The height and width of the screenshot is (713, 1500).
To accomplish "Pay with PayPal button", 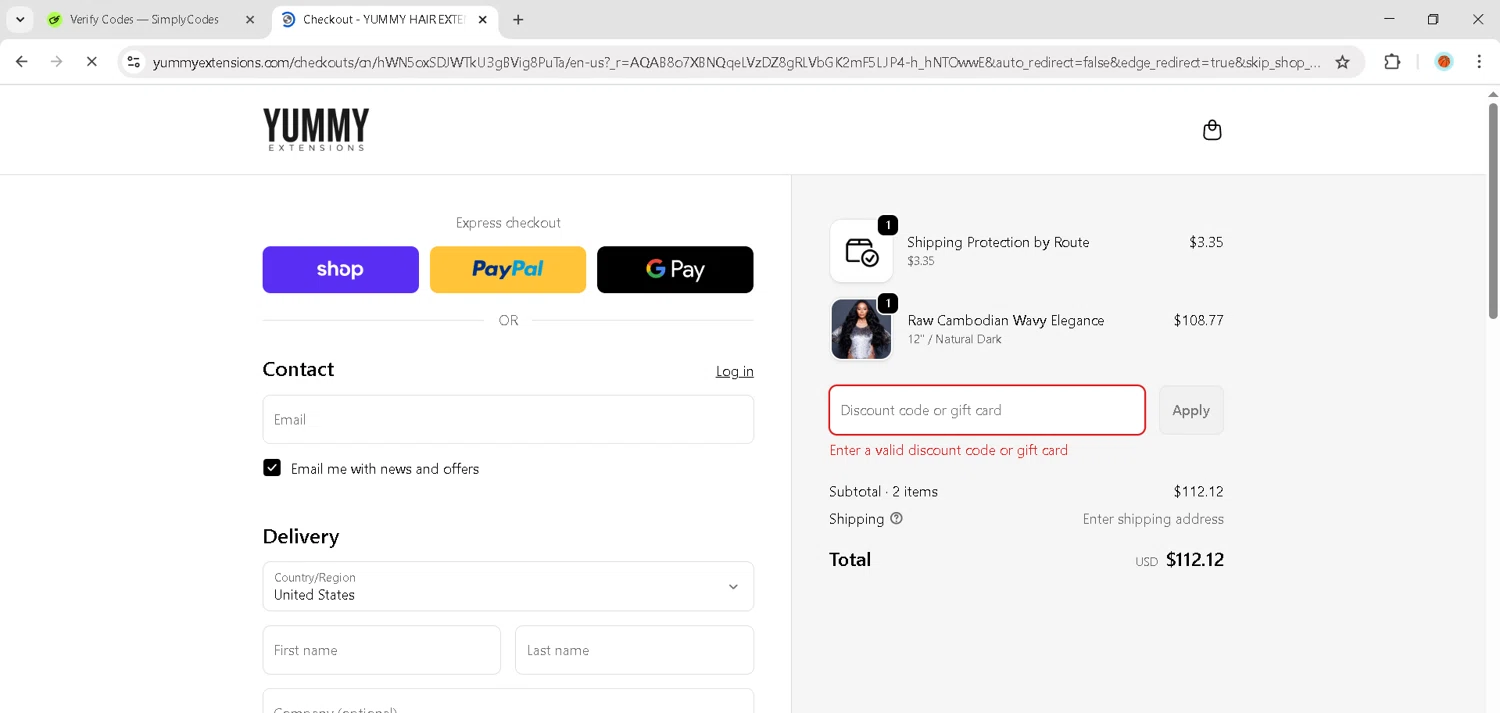I will click(508, 270).
